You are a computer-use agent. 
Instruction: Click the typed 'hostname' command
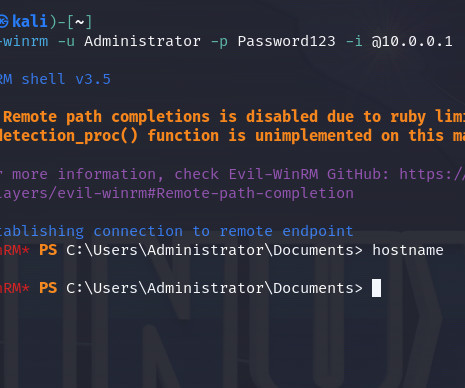tap(408, 250)
